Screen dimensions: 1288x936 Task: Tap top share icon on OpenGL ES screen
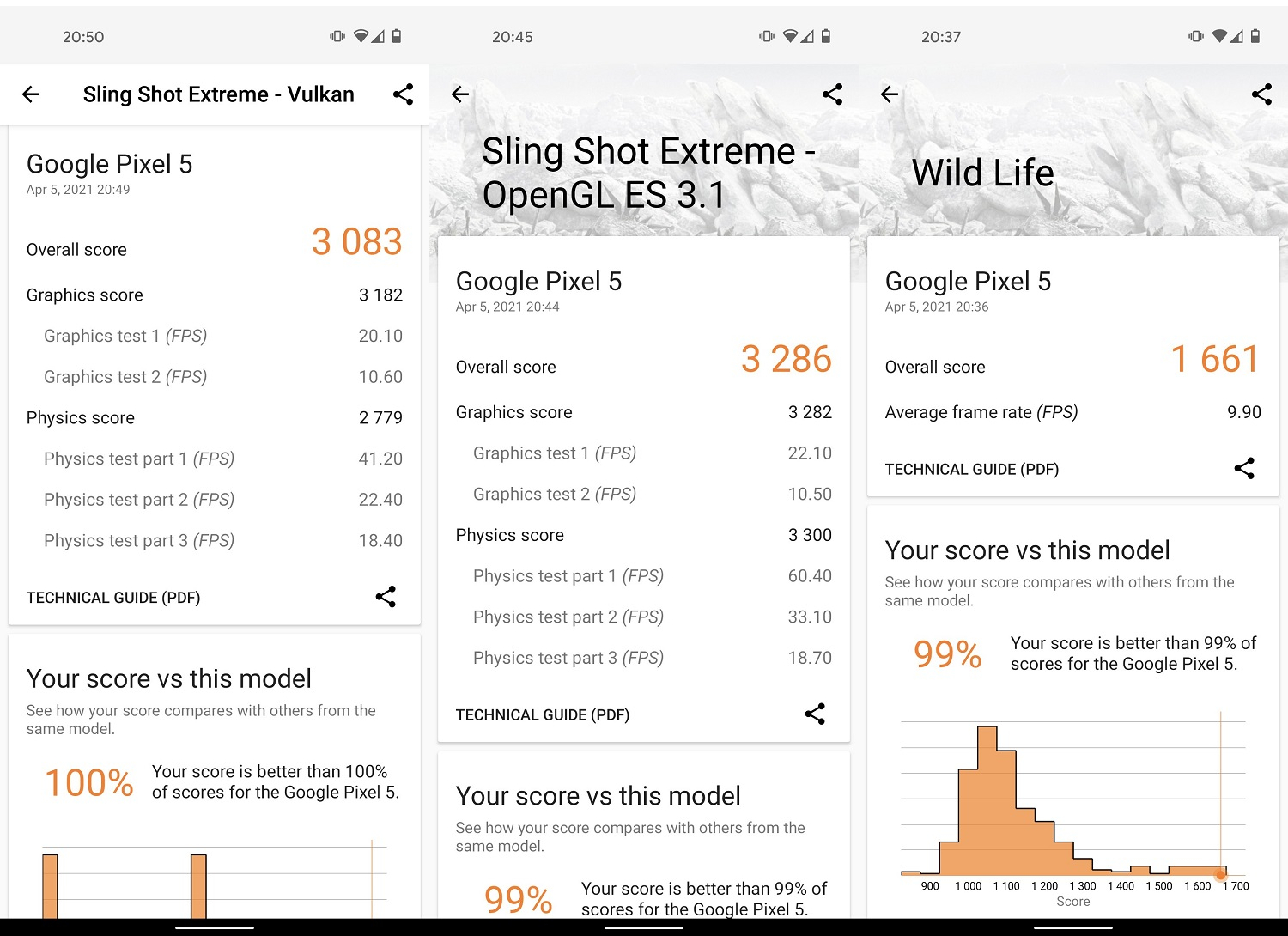832,94
